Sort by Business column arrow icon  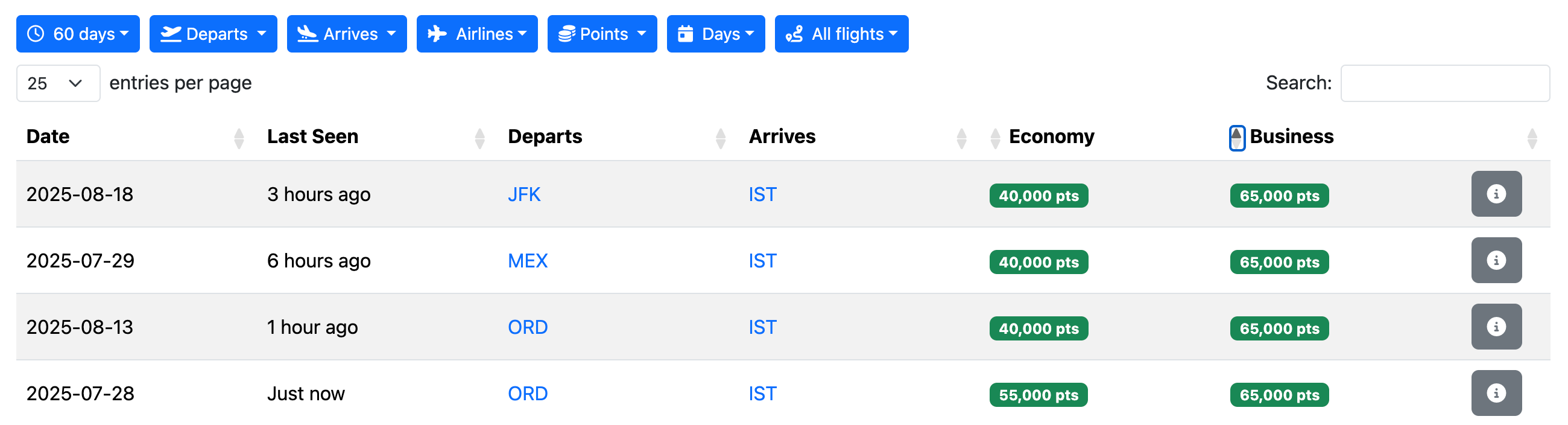[1236, 138]
